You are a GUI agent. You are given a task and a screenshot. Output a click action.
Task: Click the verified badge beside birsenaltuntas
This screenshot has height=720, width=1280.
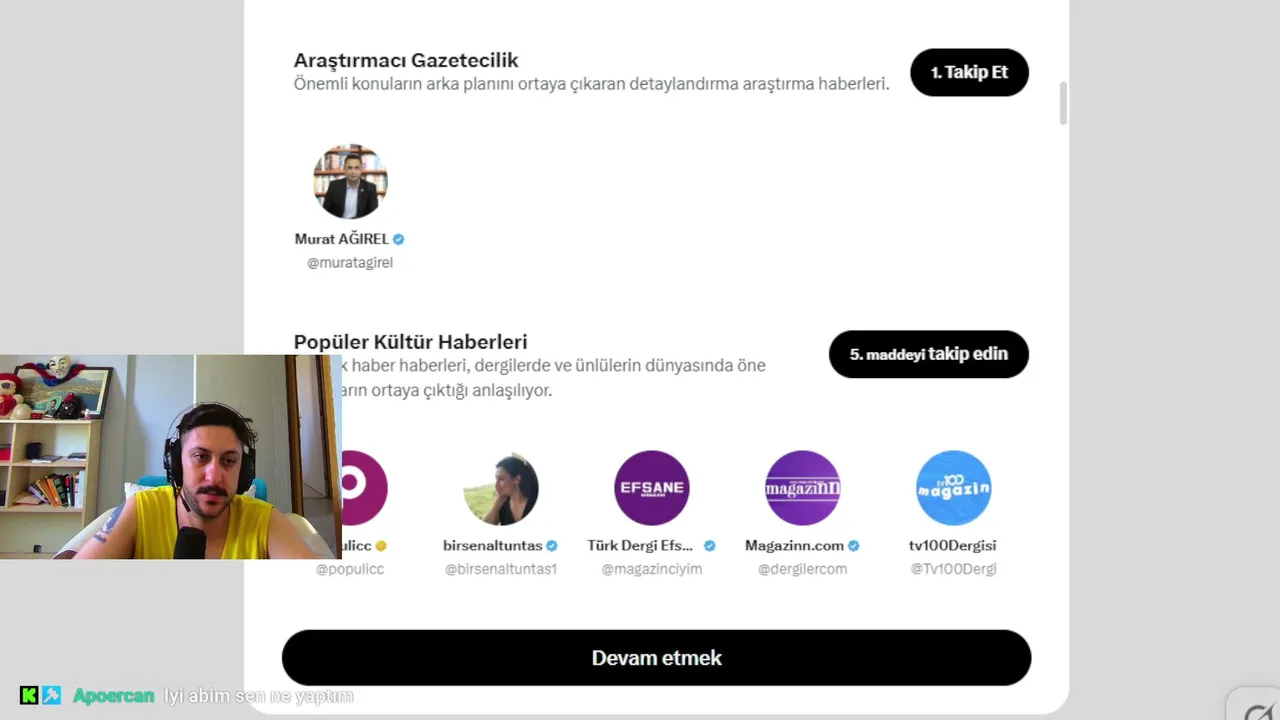click(x=552, y=546)
